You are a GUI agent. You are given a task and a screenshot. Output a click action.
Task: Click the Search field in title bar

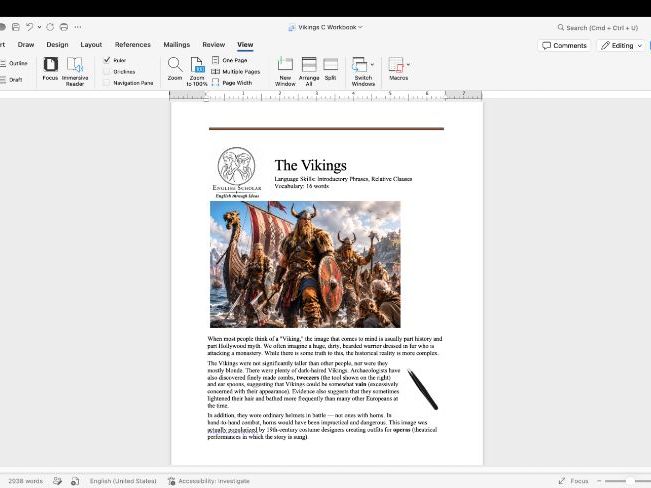coord(597,27)
